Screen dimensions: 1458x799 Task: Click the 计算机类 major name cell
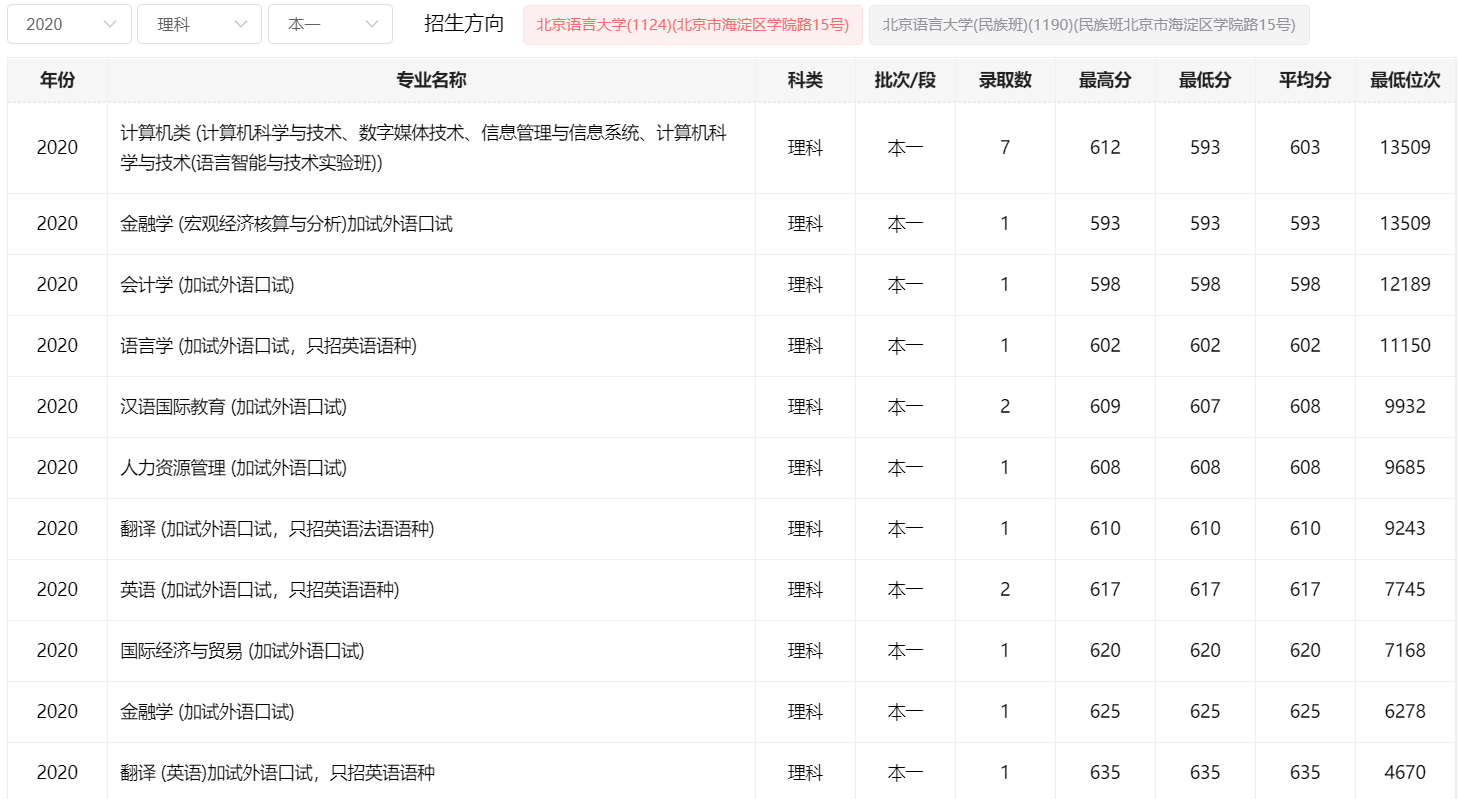[423, 148]
